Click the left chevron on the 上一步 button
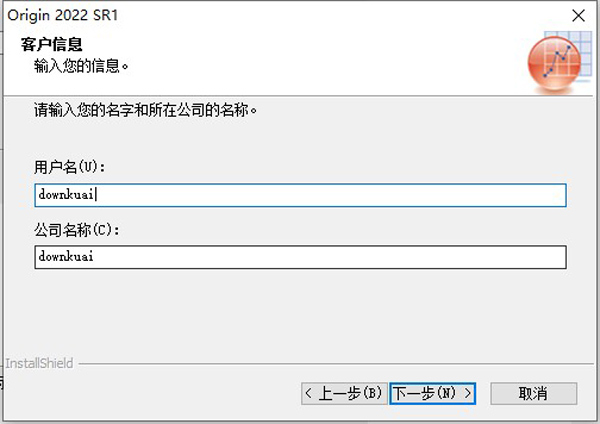Image resolution: width=600 pixels, height=424 pixels. 309,393
